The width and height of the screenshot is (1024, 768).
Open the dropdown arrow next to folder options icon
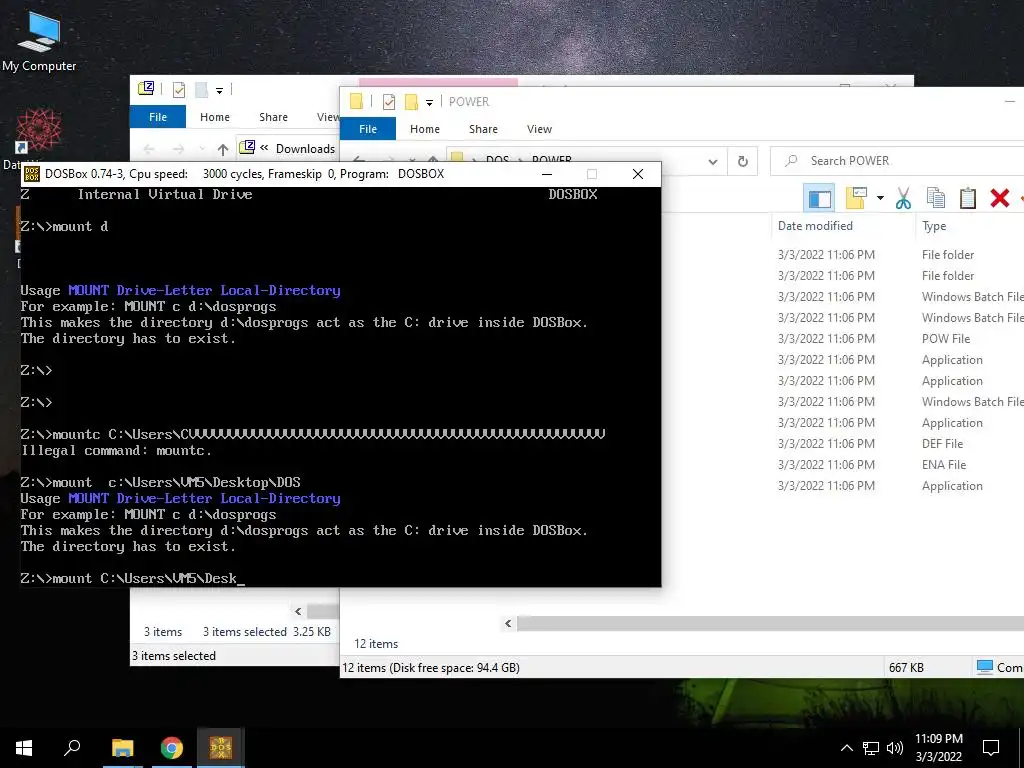pyautogui.click(x=880, y=198)
